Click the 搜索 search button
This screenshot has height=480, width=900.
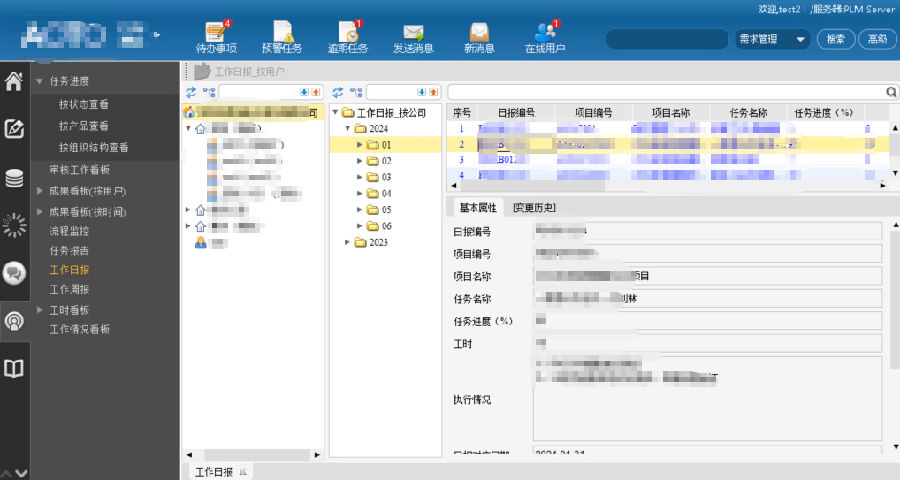click(x=836, y=40)
